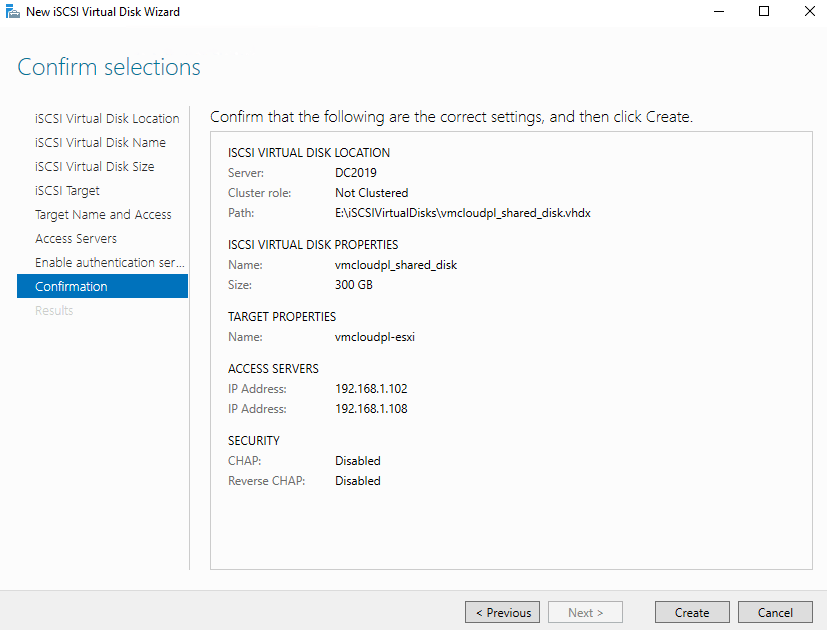Minimize the wizard window
The image size is (827, 630).
(718, 12)
